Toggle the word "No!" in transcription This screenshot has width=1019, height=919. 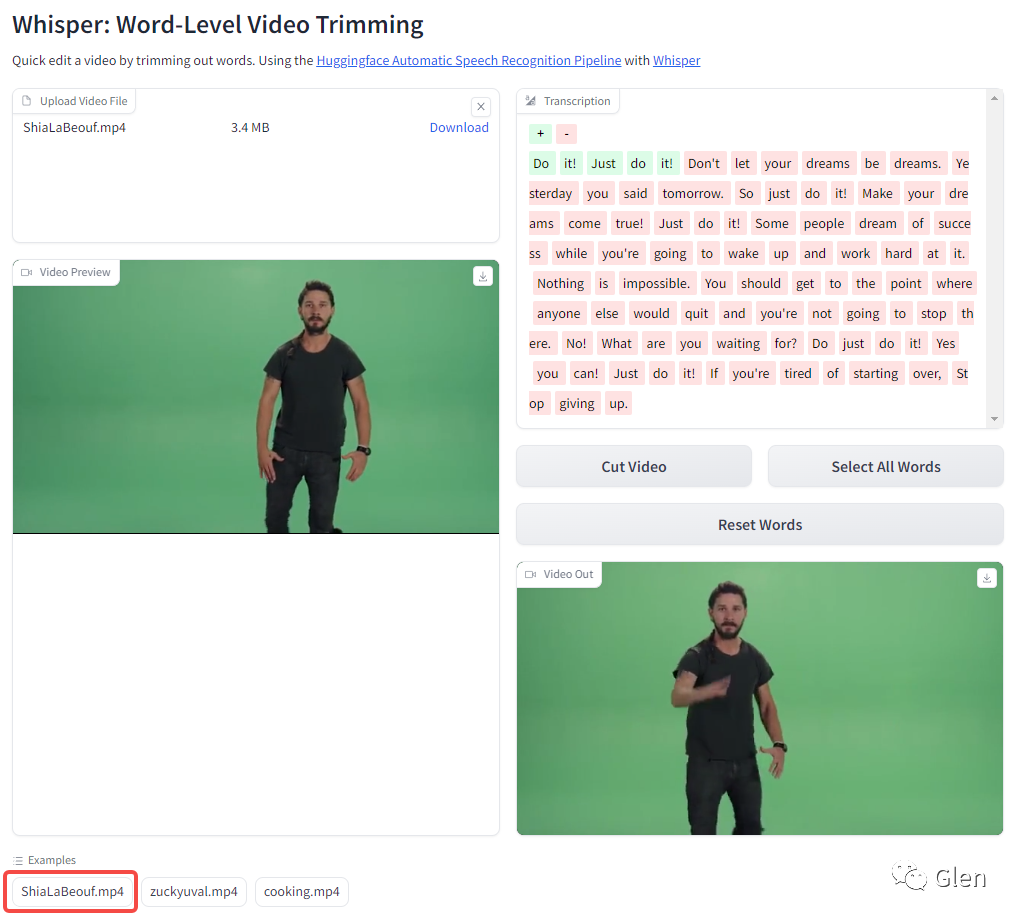[x=576, y=343]
